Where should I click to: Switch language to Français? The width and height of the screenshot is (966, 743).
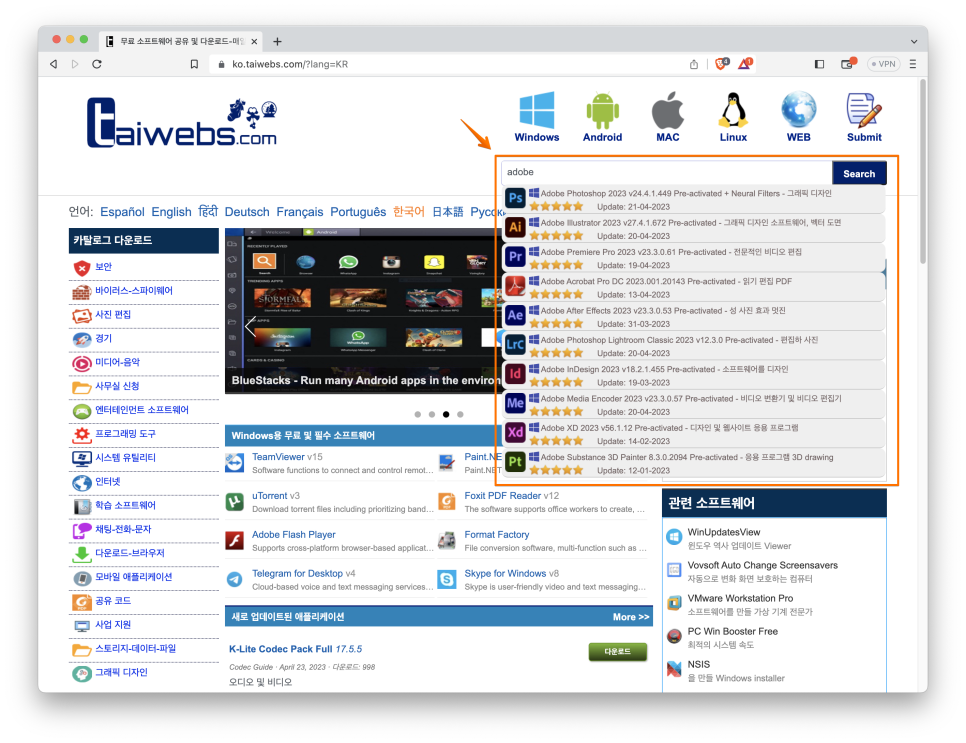pos(299,212)
